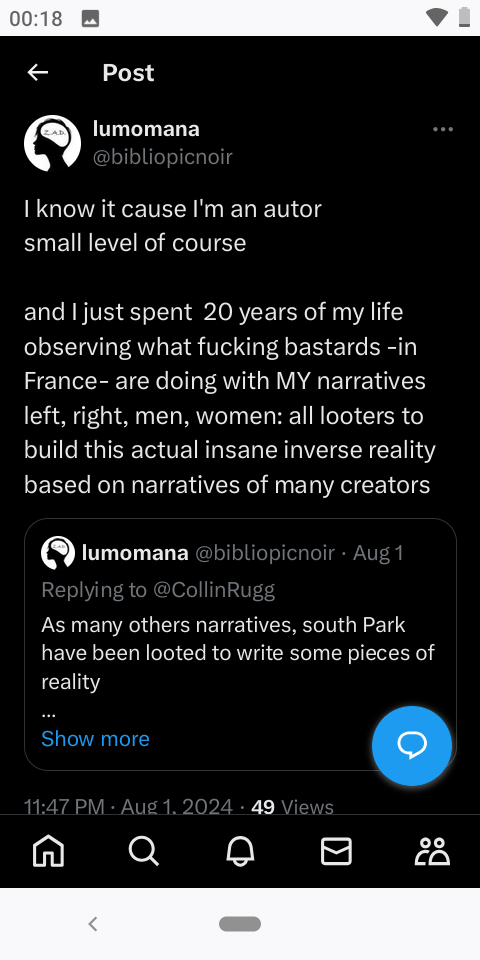Open the Search magnifier tab

coord(144,851)
